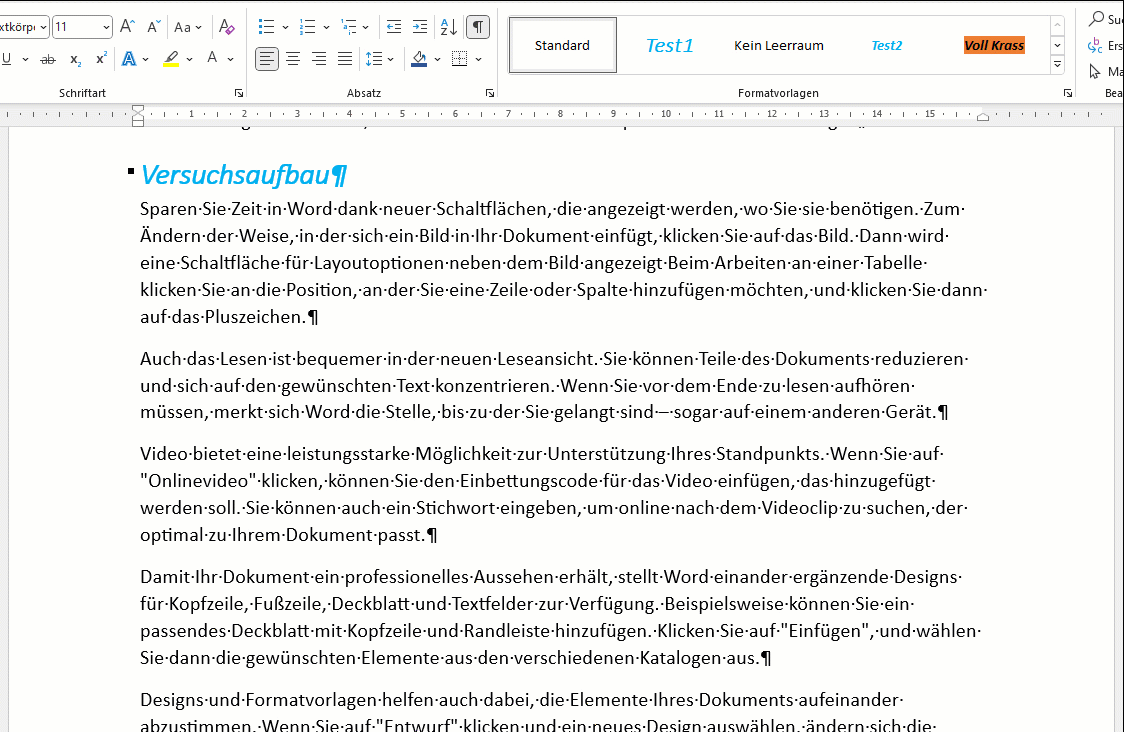Toggle superscript formatting
Screen dimensions: 1124x732
tap(101, 60)
